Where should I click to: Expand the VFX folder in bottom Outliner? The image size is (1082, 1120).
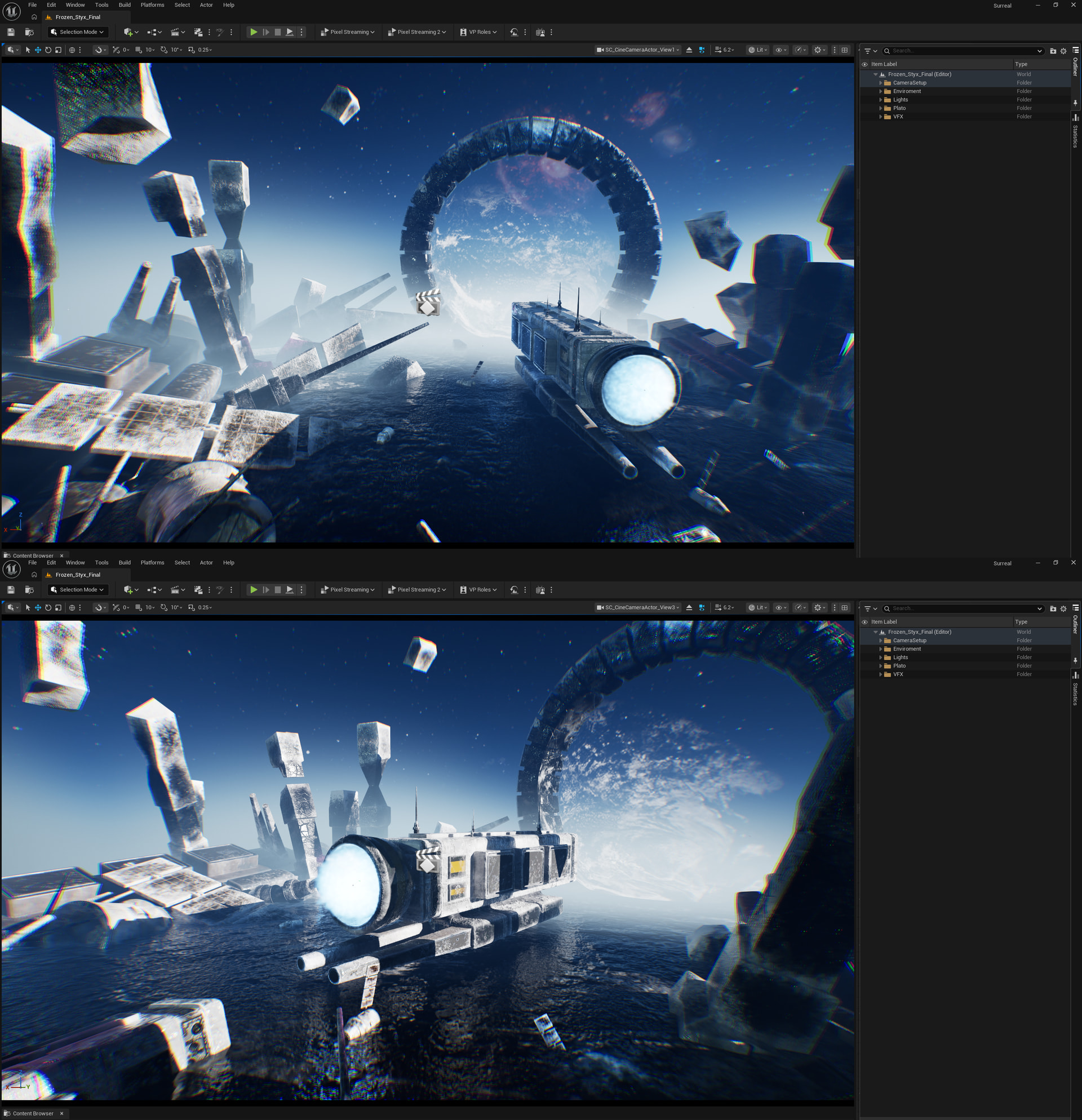click(x=880, y=674)
